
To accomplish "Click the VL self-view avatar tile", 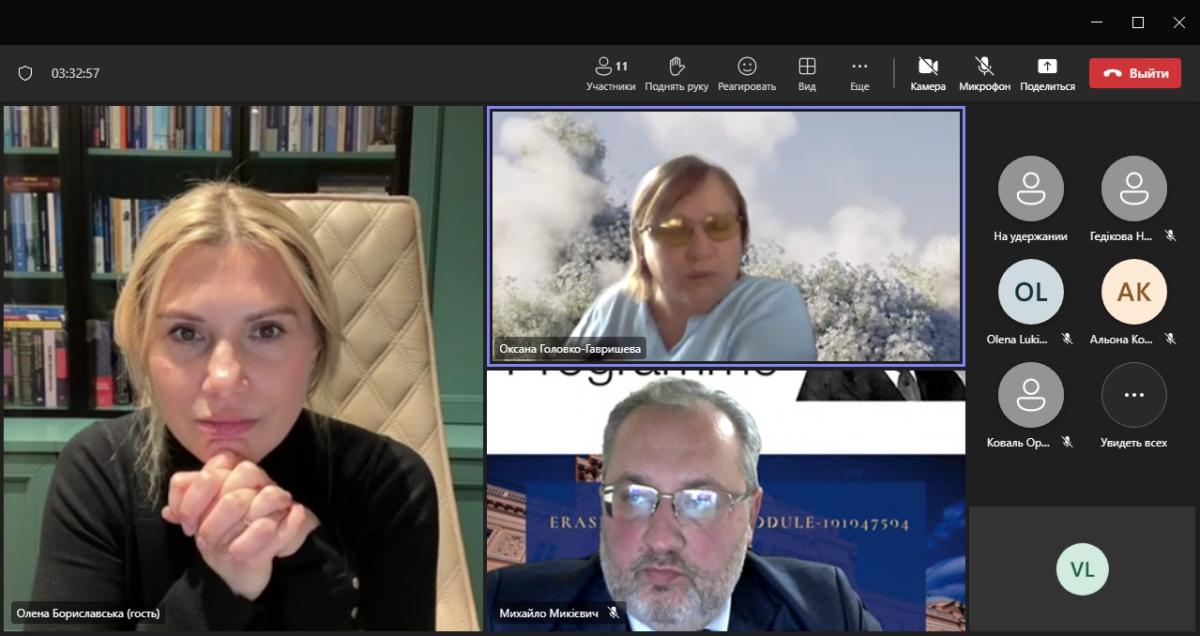I will tap(1082, 569).
